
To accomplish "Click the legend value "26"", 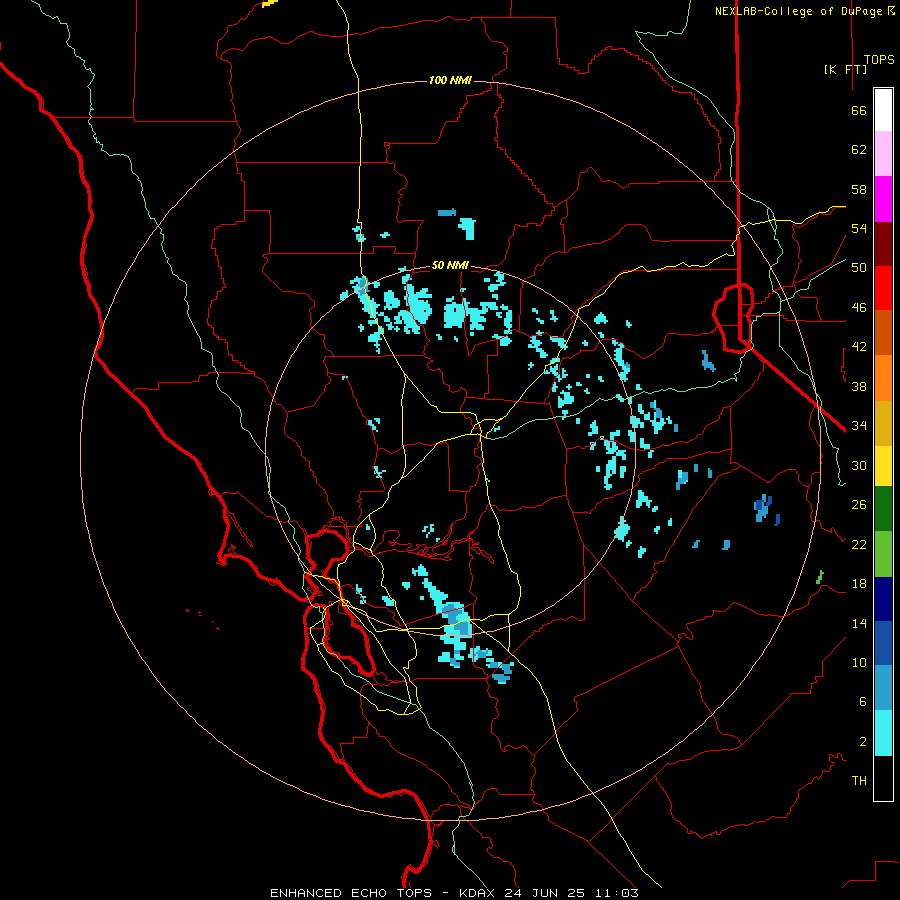I will [x=859, y=505].
